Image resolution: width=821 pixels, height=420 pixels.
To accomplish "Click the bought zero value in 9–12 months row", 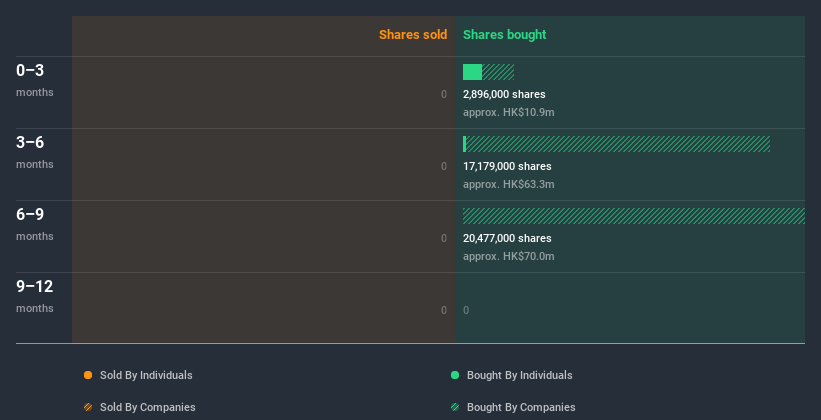I will pos(466,310).
